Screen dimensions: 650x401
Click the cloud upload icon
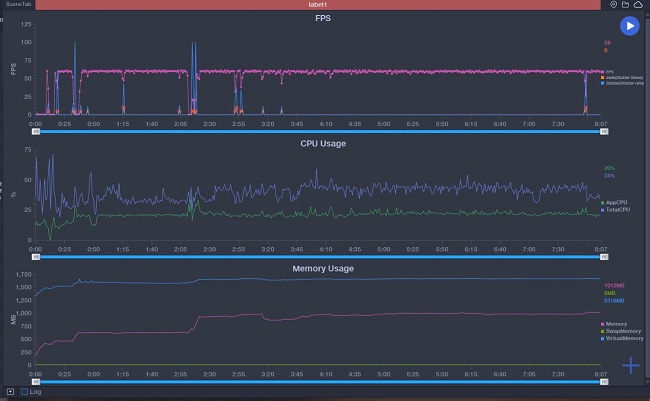pyautogui.click(x=638, y=5)
